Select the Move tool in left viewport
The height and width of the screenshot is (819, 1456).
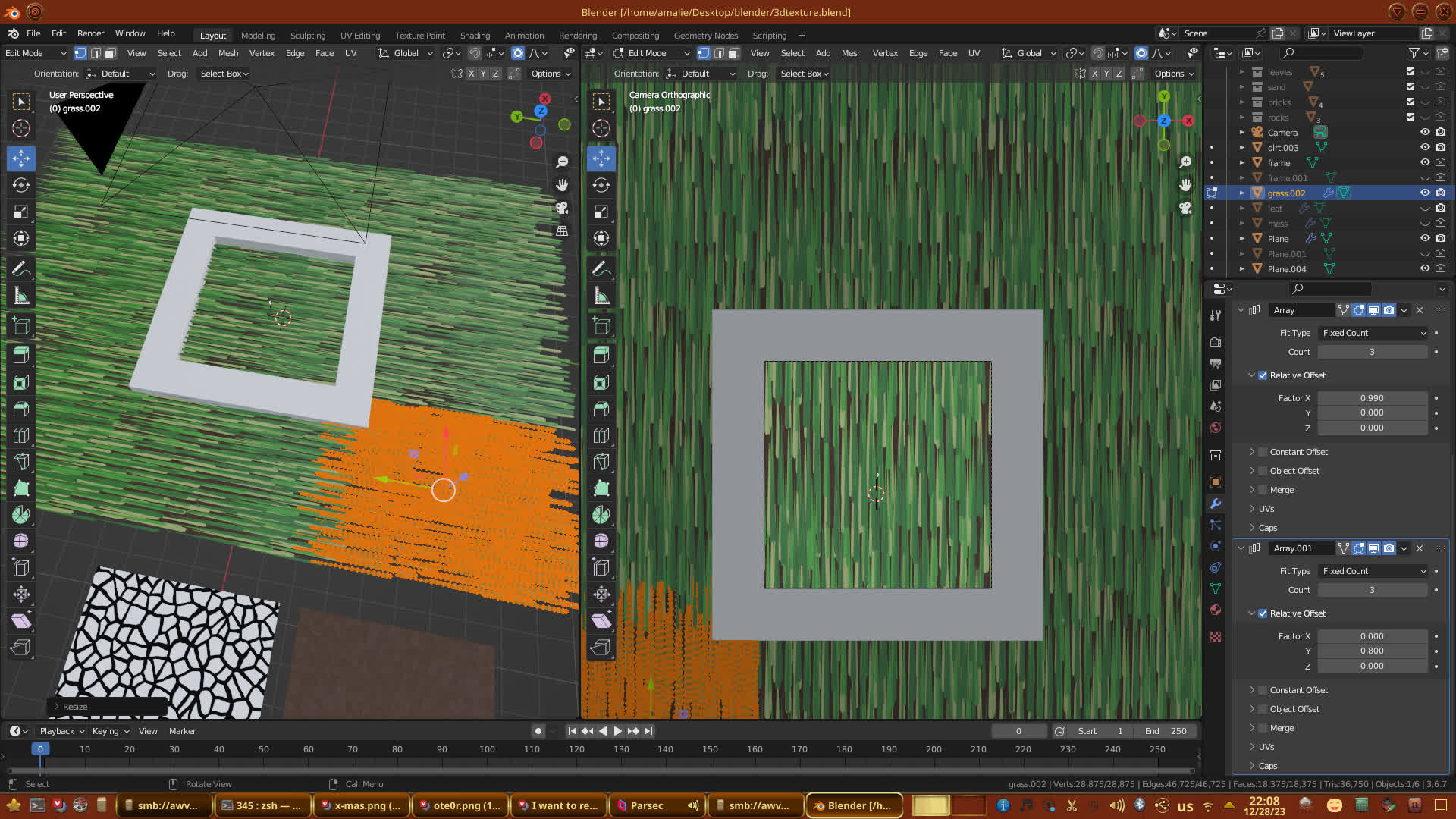point(21,158)
